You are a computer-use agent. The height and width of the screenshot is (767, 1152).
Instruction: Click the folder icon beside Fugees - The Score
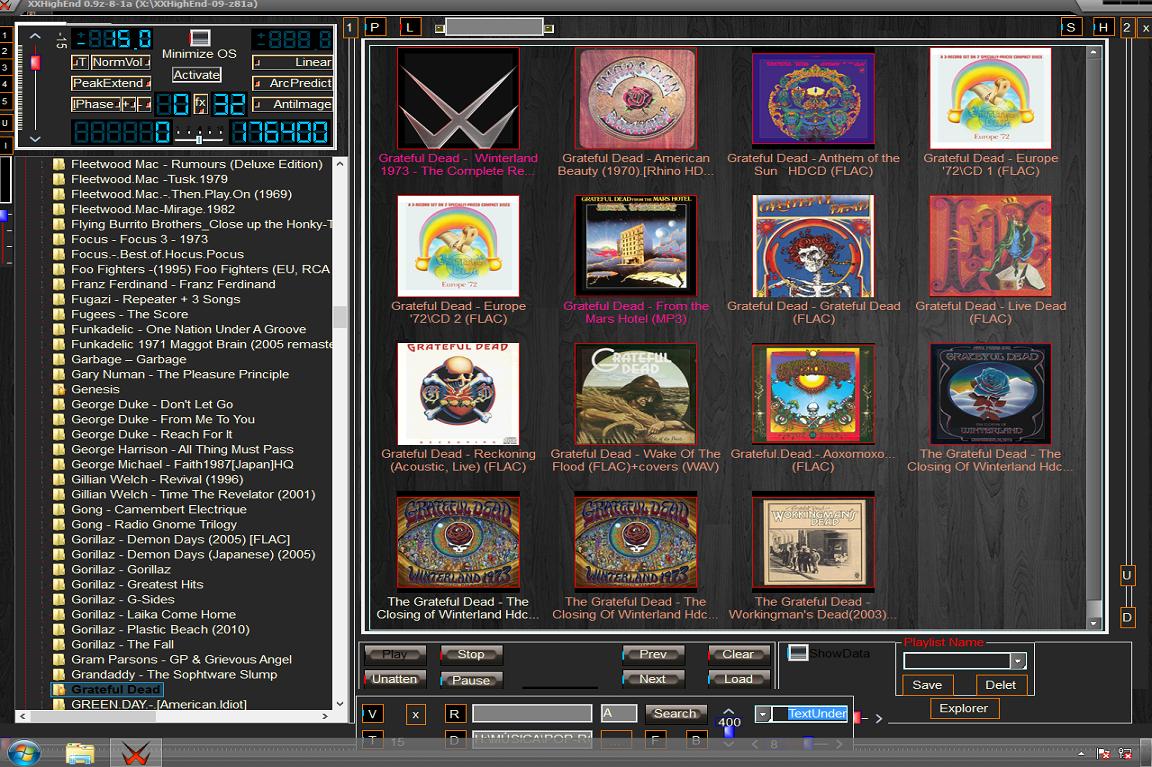[x=58, y=314]
